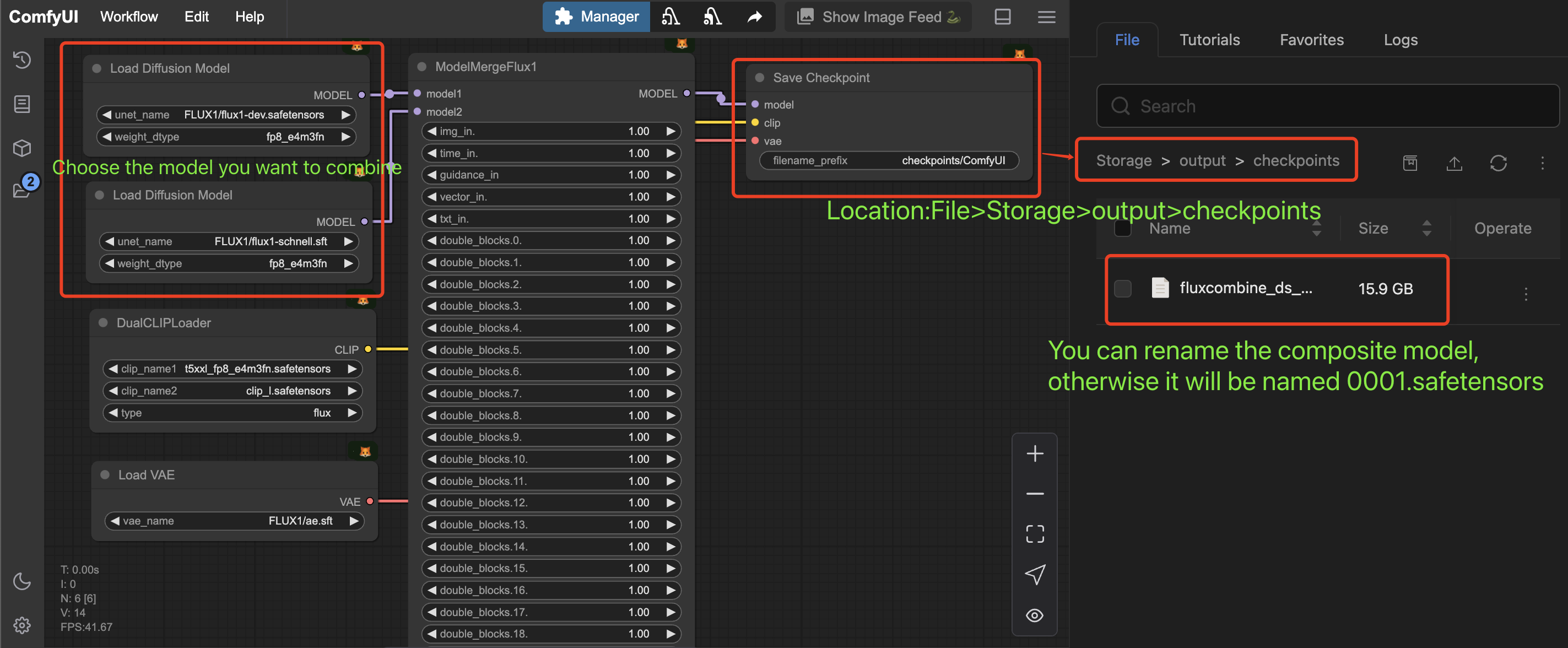Image resolution: width=1568 pixels, height=648 pixels.
Task: Open the unet_name flux1-schnell.sft dropdown
Action: (229, 241)
